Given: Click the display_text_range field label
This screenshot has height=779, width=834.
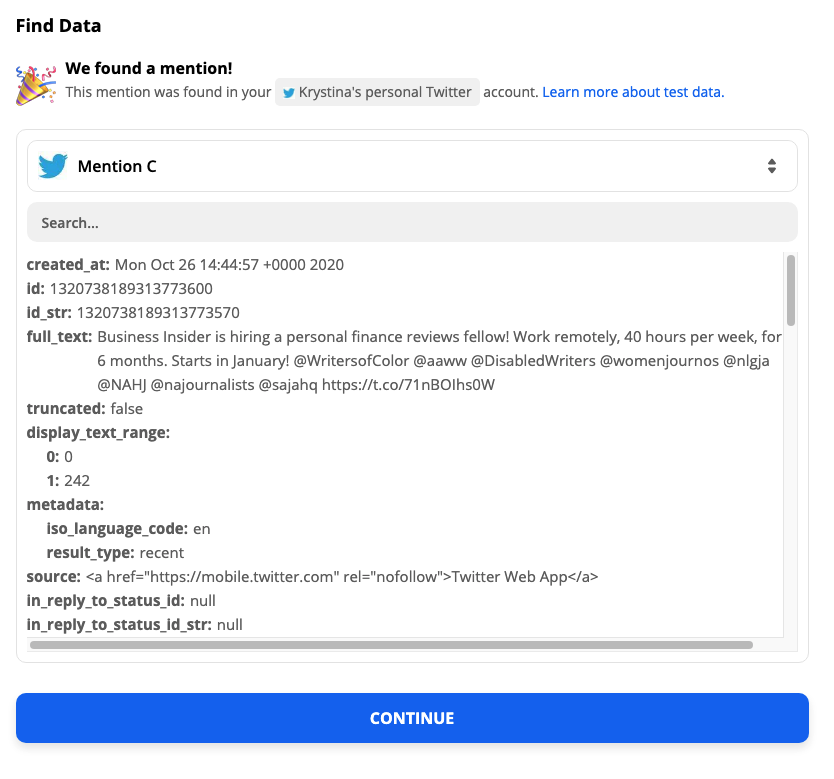Looking at the screenshot, I should coord(98,433).
